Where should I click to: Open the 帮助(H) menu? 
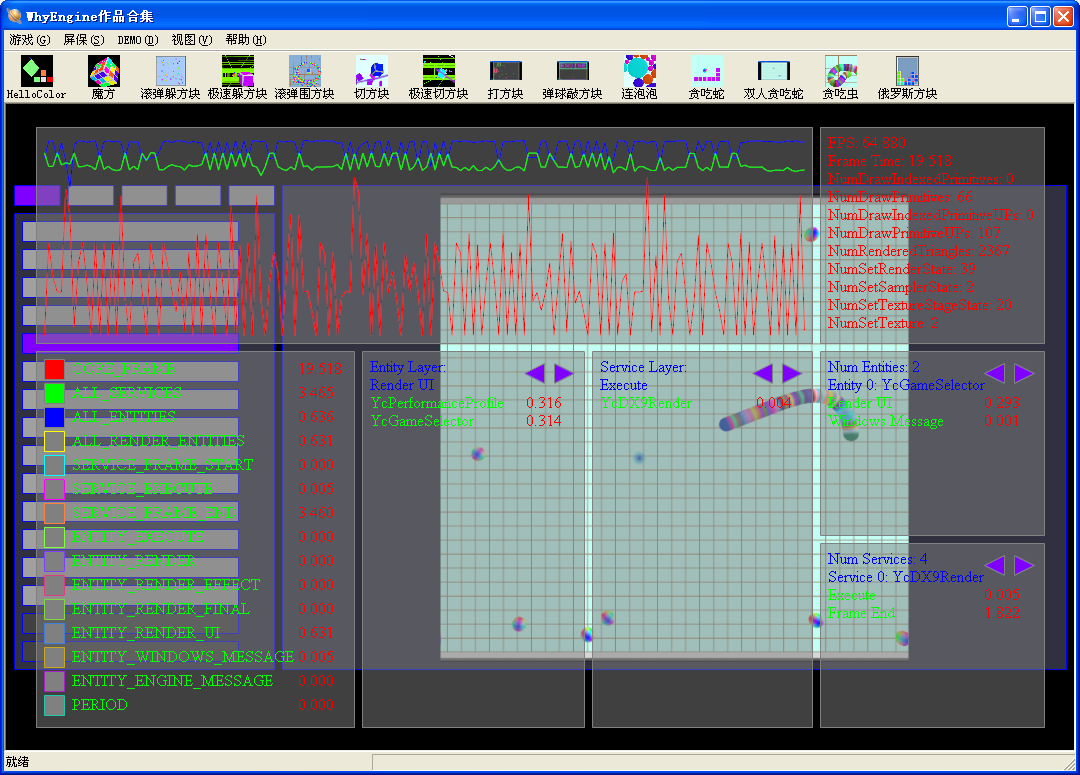click(x=245, y=40)
